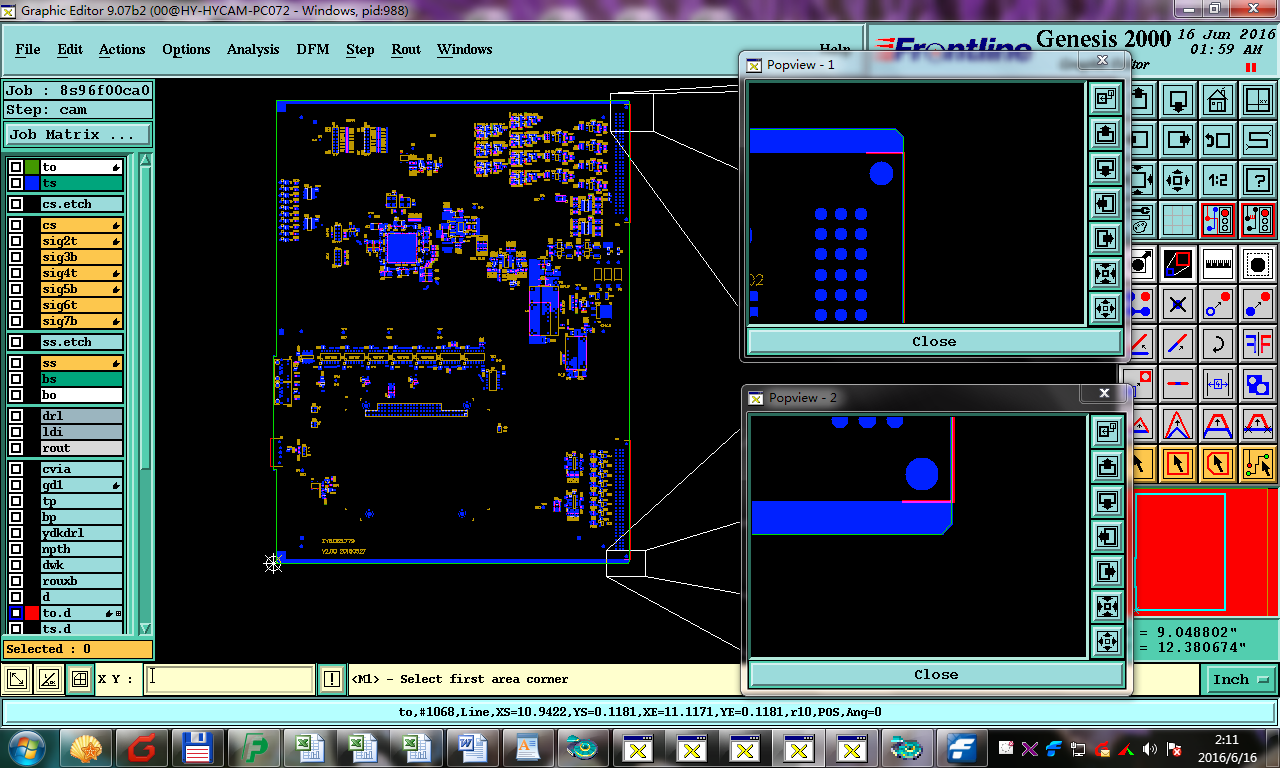This screenshot has width=1280, height=768.
Task: Toggle the checkbox for layer npth
Action: click(x=16, y=549)
